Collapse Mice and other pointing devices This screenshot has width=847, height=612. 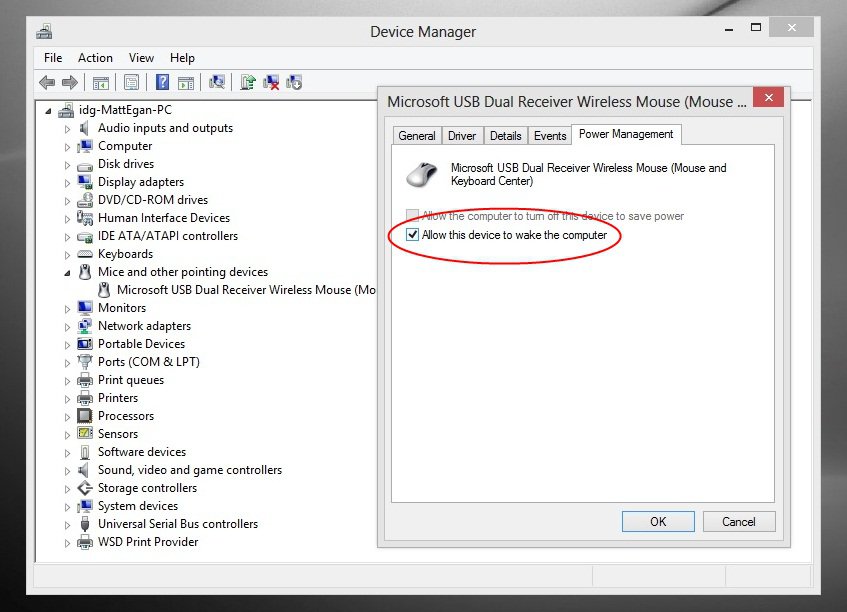click(x=68, y=272)
